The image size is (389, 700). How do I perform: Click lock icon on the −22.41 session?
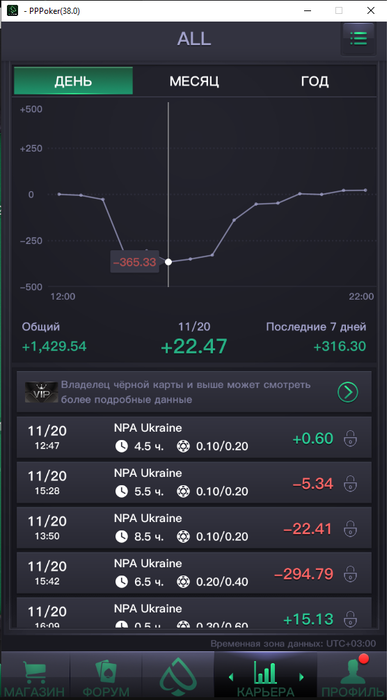pos(350,529)
